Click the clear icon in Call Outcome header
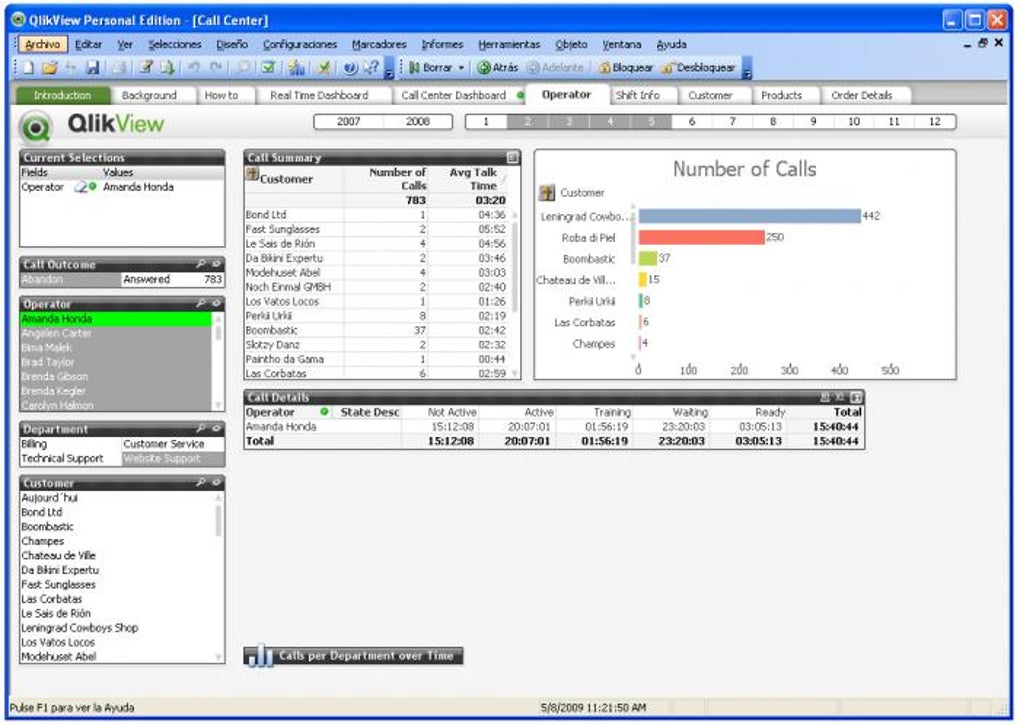The width and height of the screenshot is (1020, 724). coord(216,264)
